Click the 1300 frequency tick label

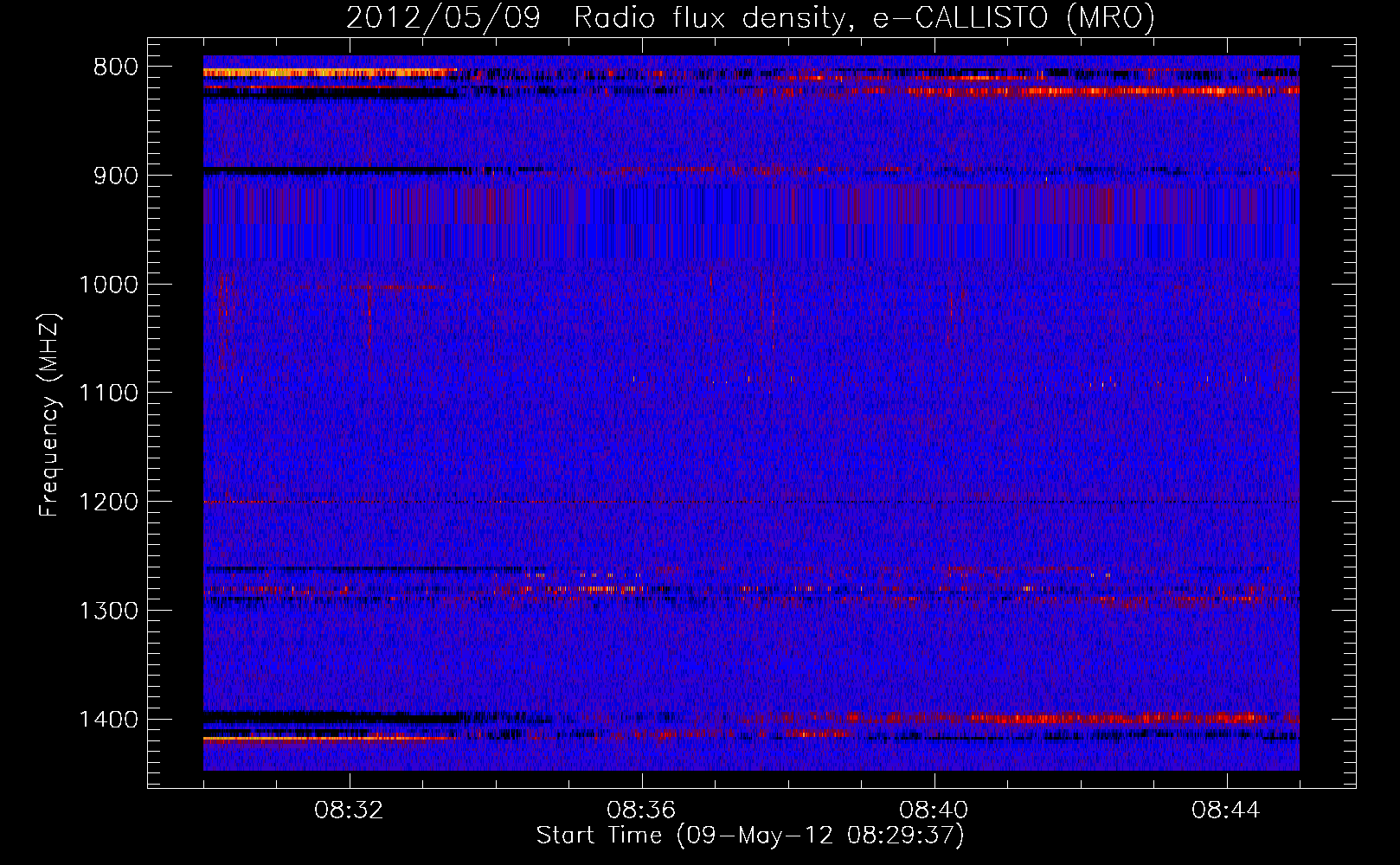109,612
